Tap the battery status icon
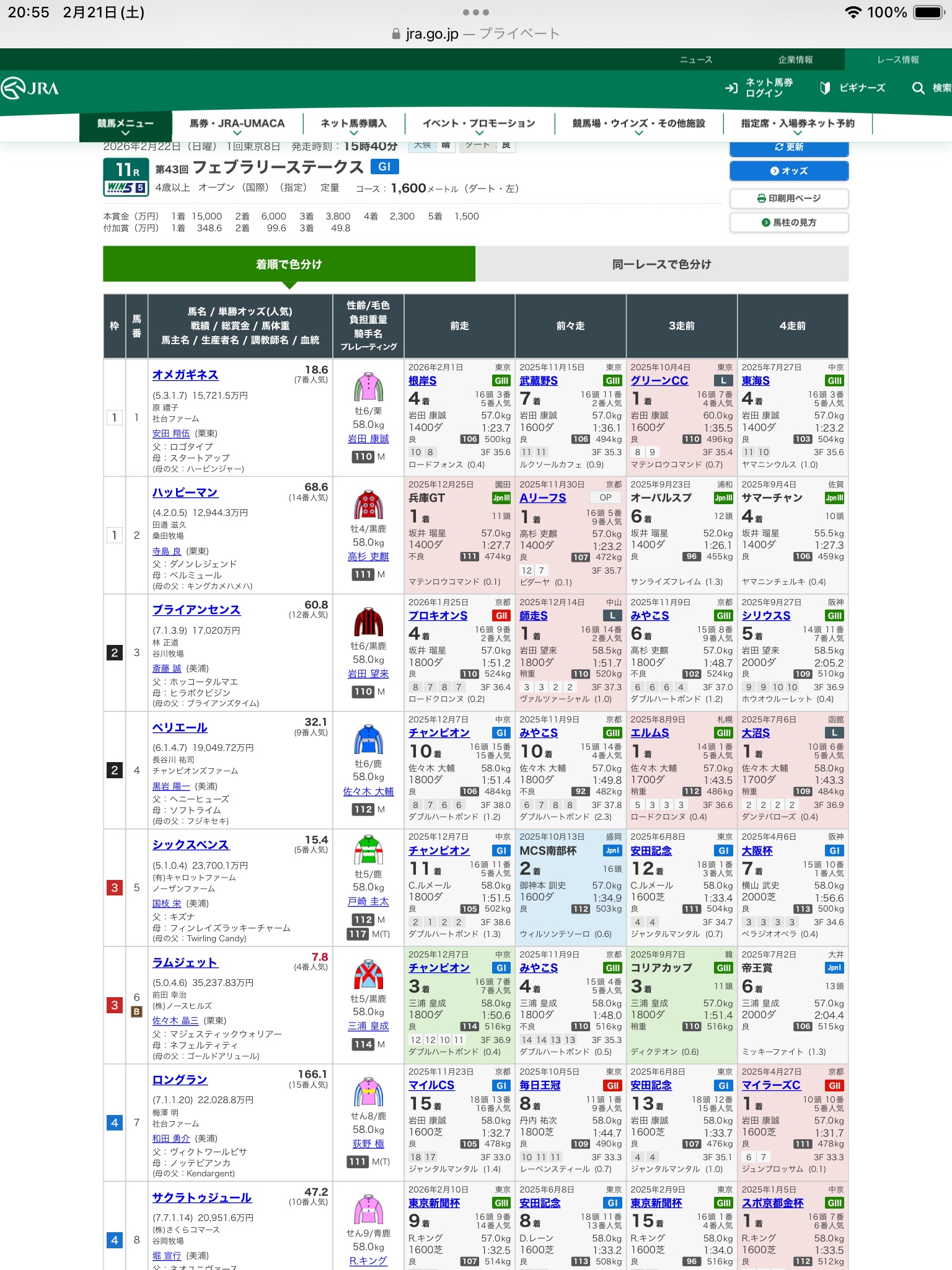Screen dimensions: 952x1270 coord(928,12)
